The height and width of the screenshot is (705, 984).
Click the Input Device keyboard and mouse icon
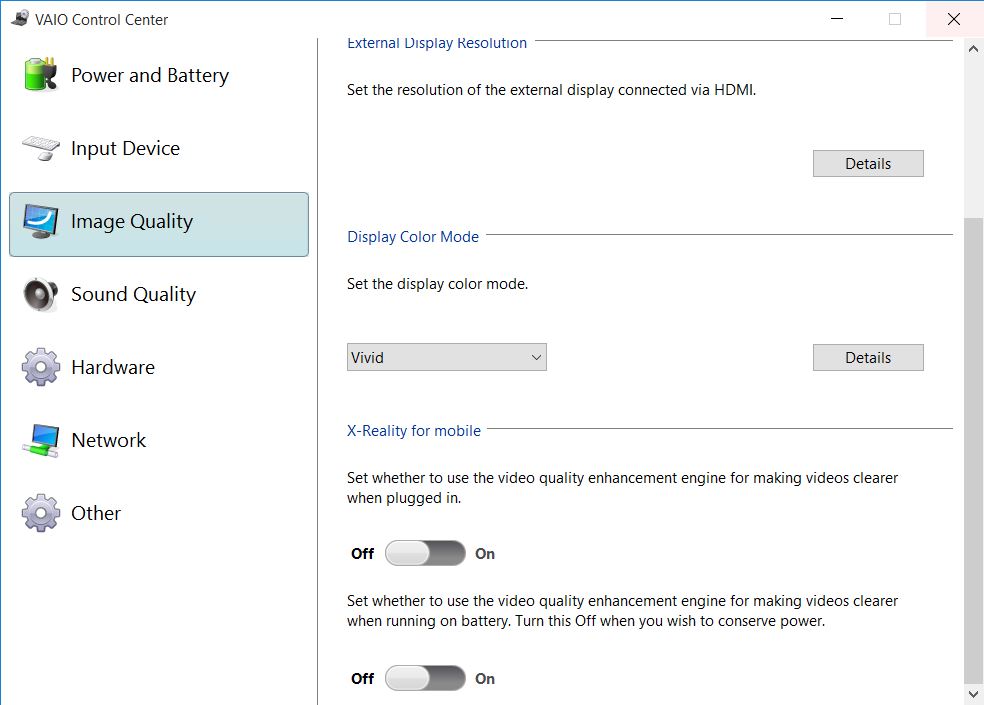(x=41, y=148)
